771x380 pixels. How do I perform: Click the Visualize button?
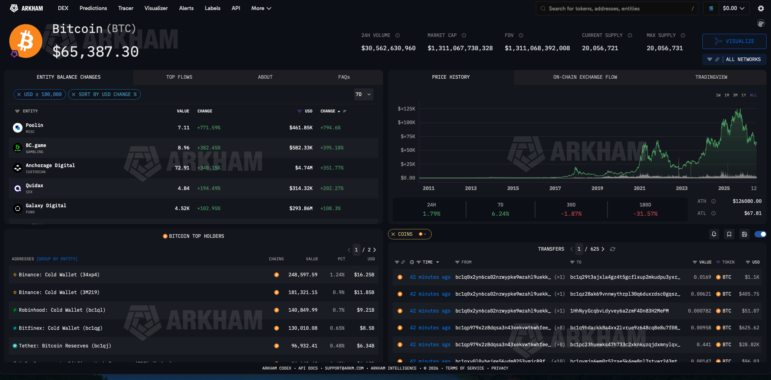coord(734,41)
